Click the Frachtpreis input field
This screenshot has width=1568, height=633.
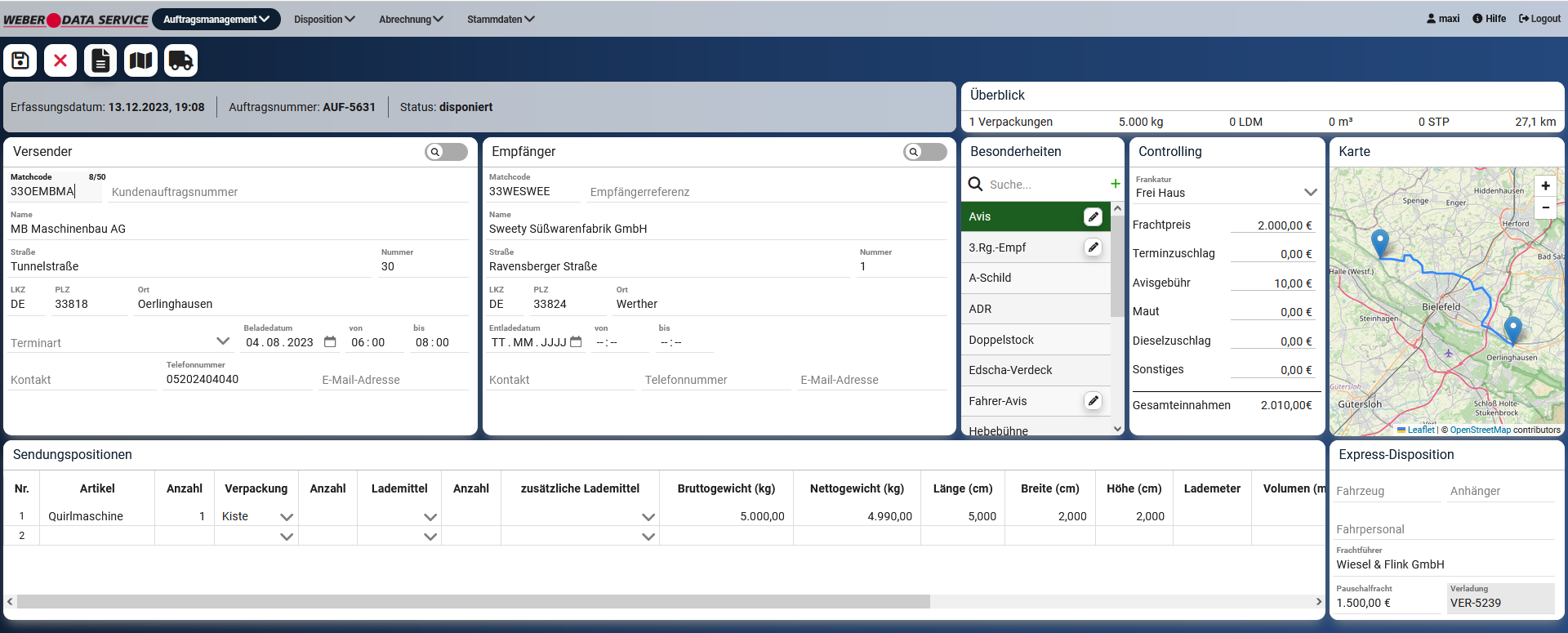1272,225
